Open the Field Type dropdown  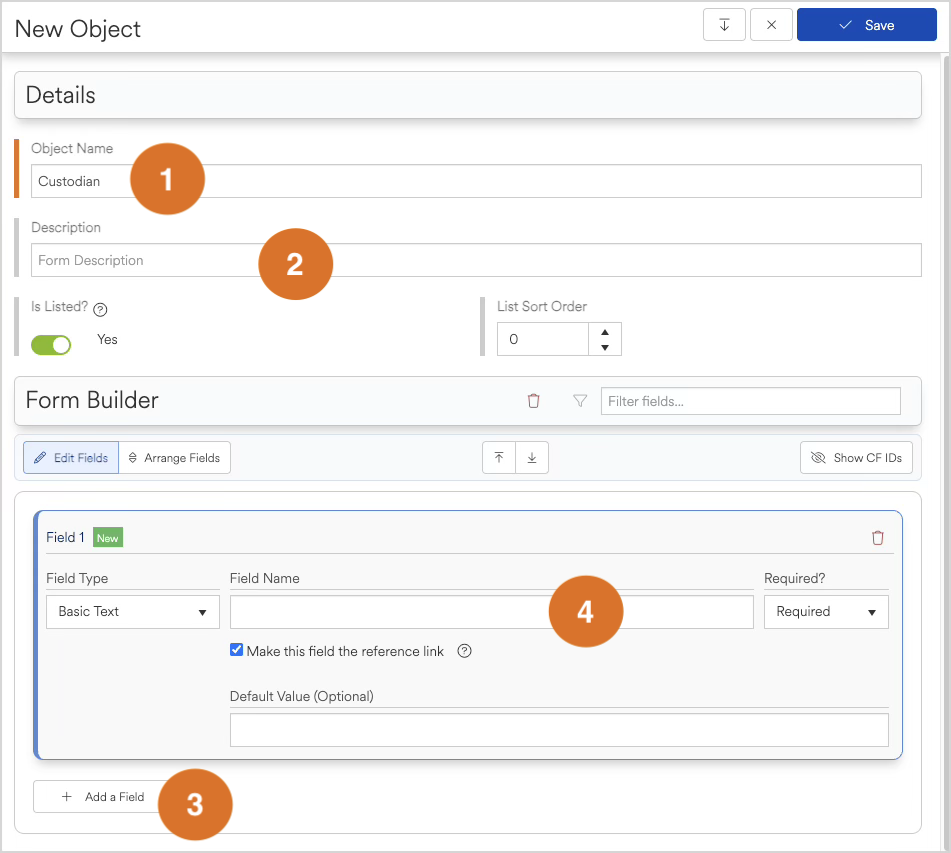133,612
